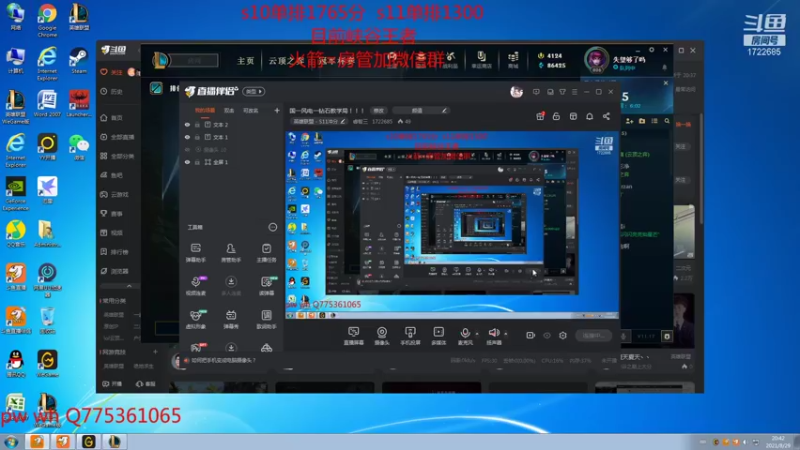Expand speaker volume arrow beside 扬声器
Viewport: 800px width, 450px height.
click(506, 334)
